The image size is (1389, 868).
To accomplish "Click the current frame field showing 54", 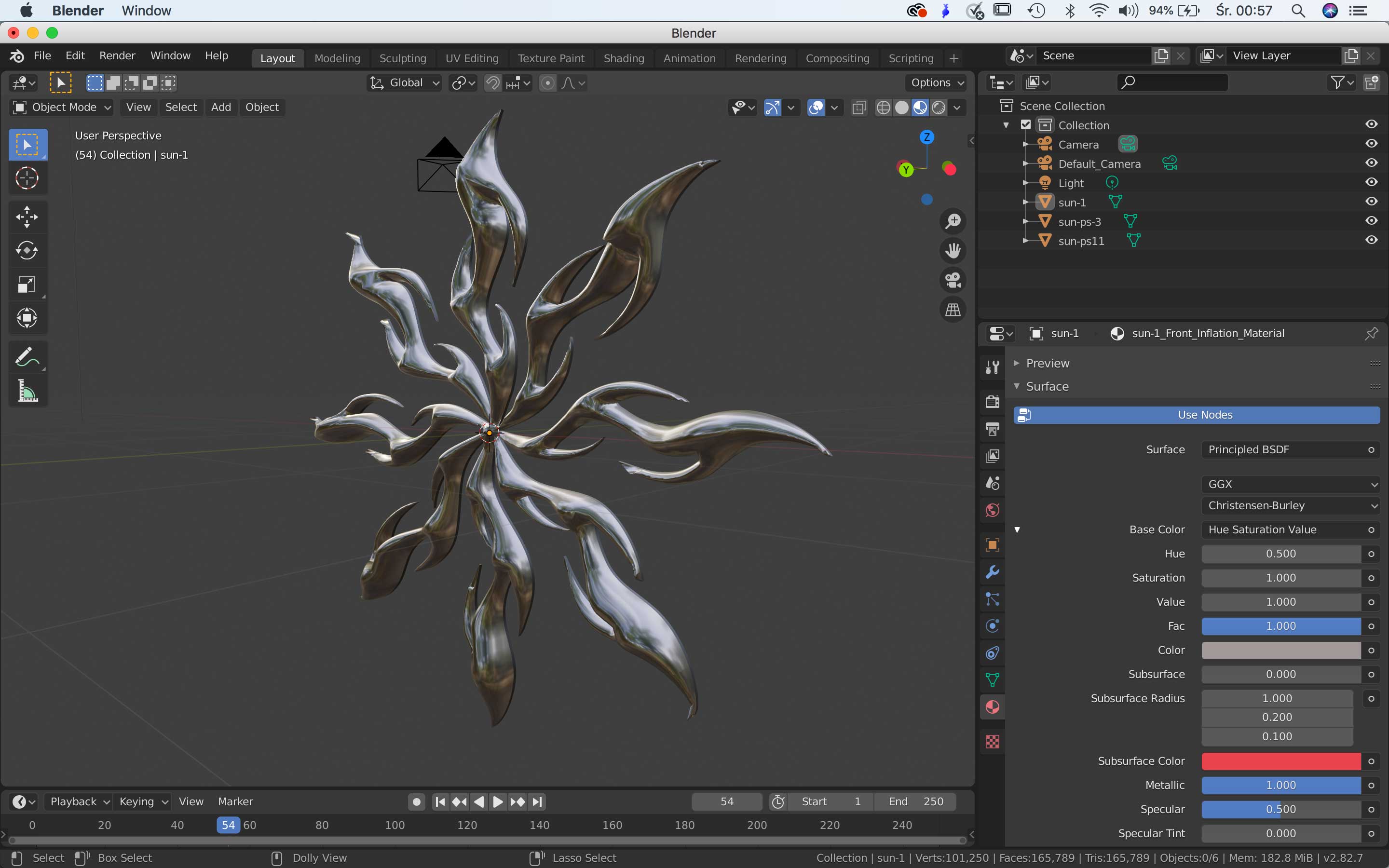I will pyautogui.click(x=727, y=801).
